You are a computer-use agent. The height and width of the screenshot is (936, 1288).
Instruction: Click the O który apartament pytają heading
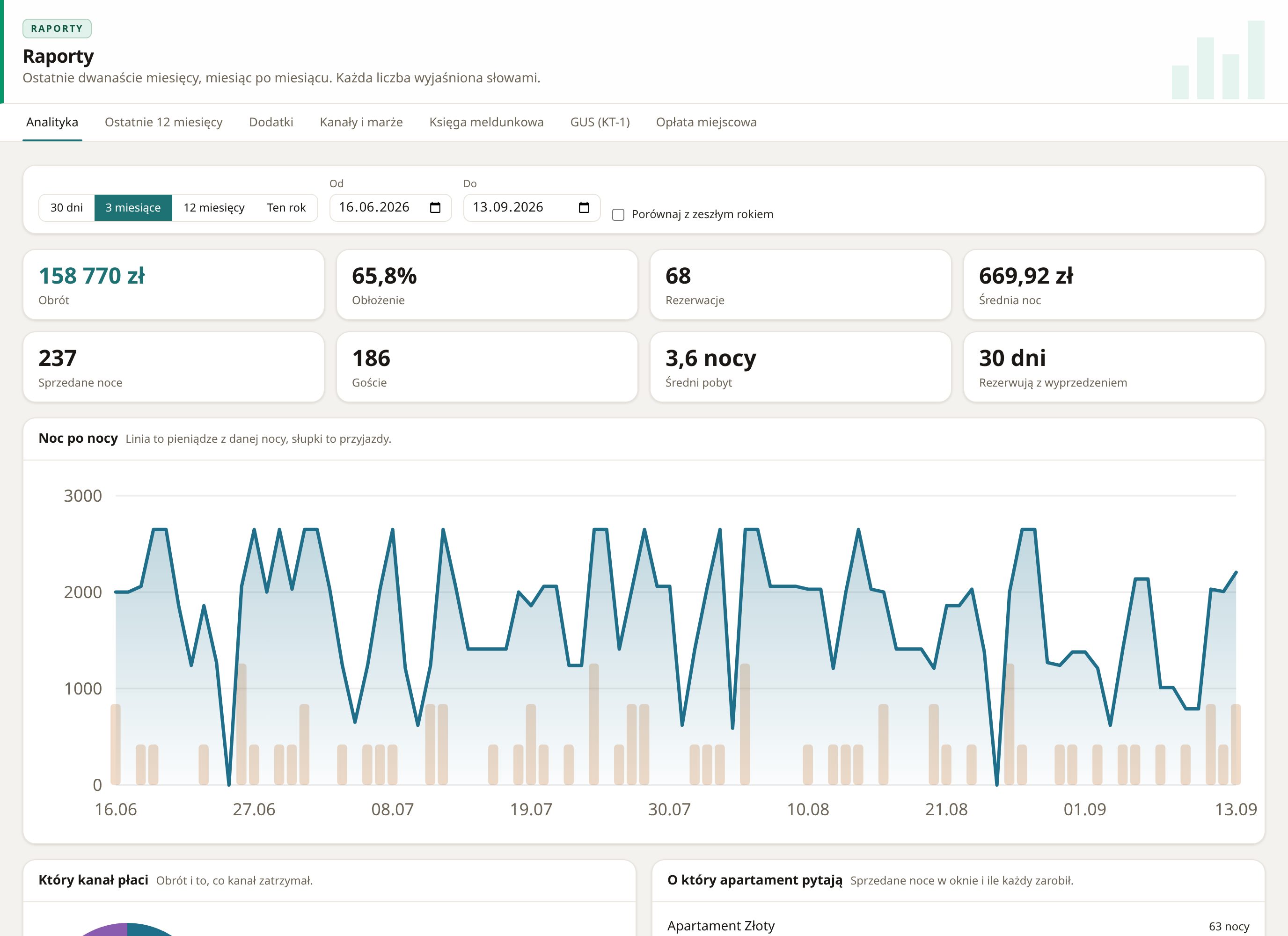pos(755,880)
